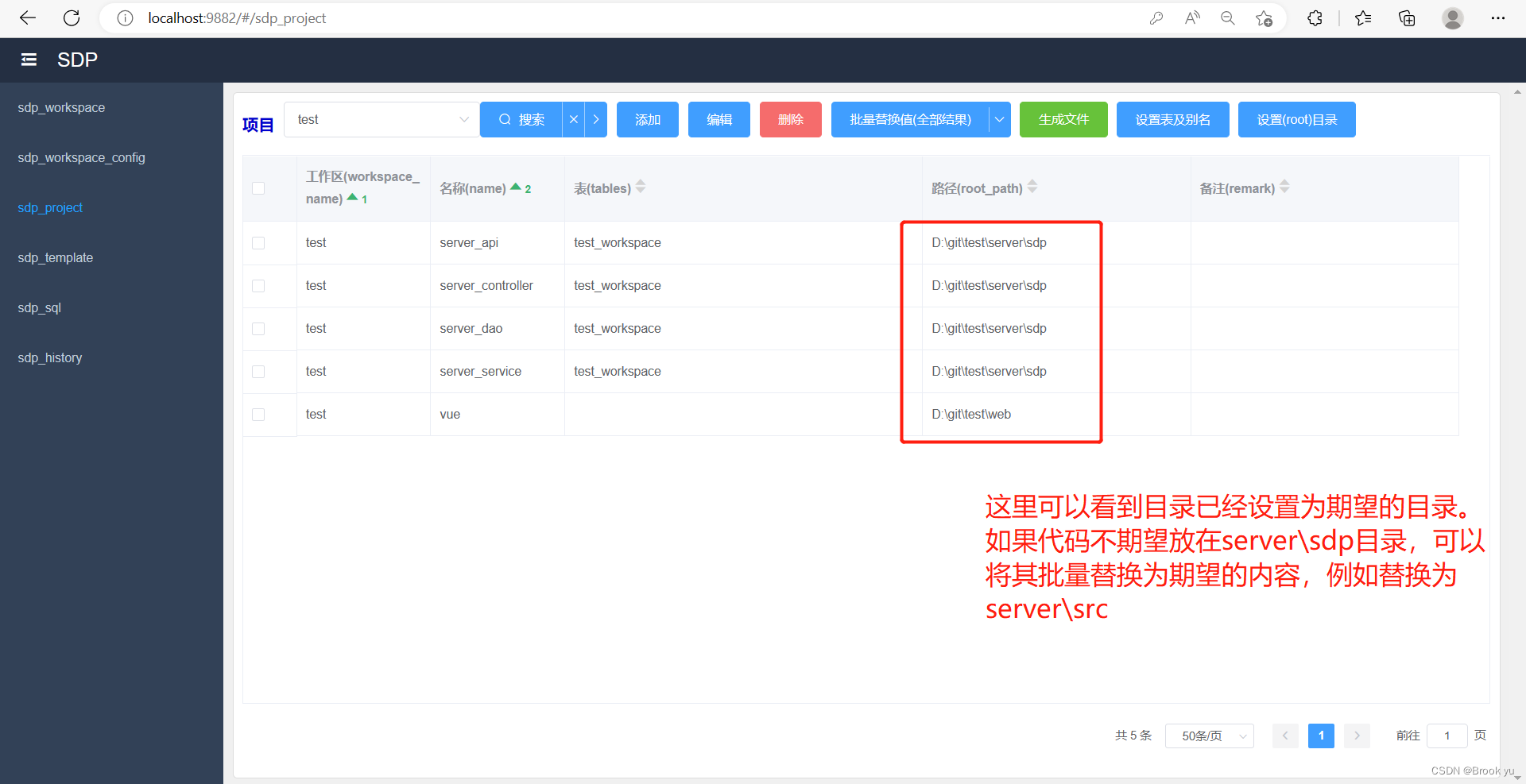Click the browser address bar URL
The width and height of the screenshot is (1526, 784).
click(x=237, y=18)
